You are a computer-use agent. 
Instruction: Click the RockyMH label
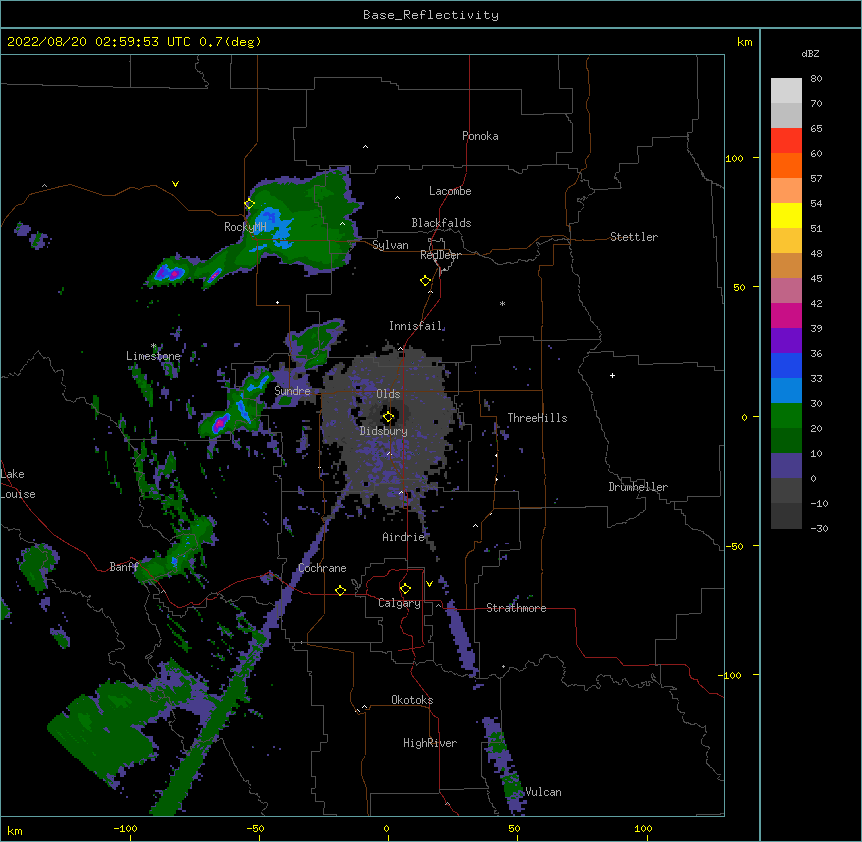pos(245,227)
